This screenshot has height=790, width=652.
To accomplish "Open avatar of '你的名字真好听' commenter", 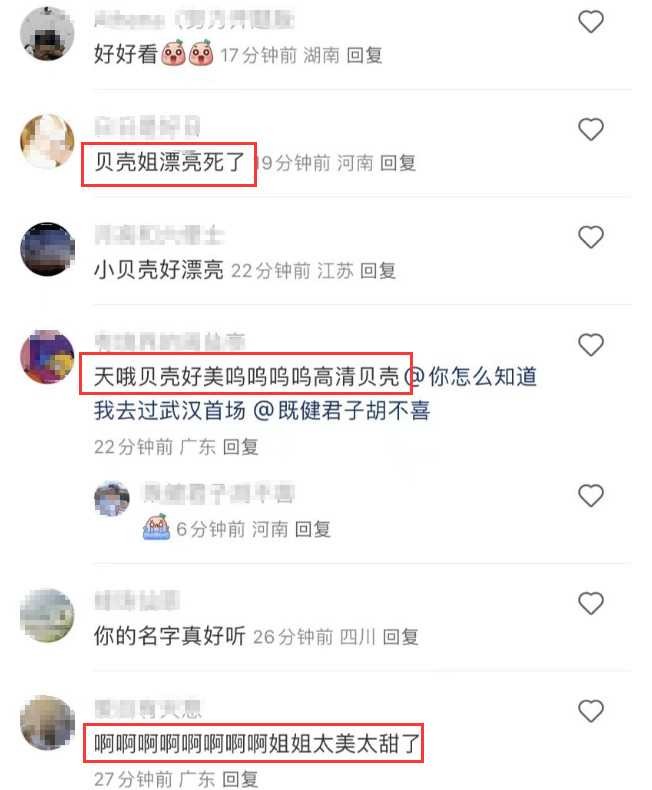I will click(x=47, y=615).
